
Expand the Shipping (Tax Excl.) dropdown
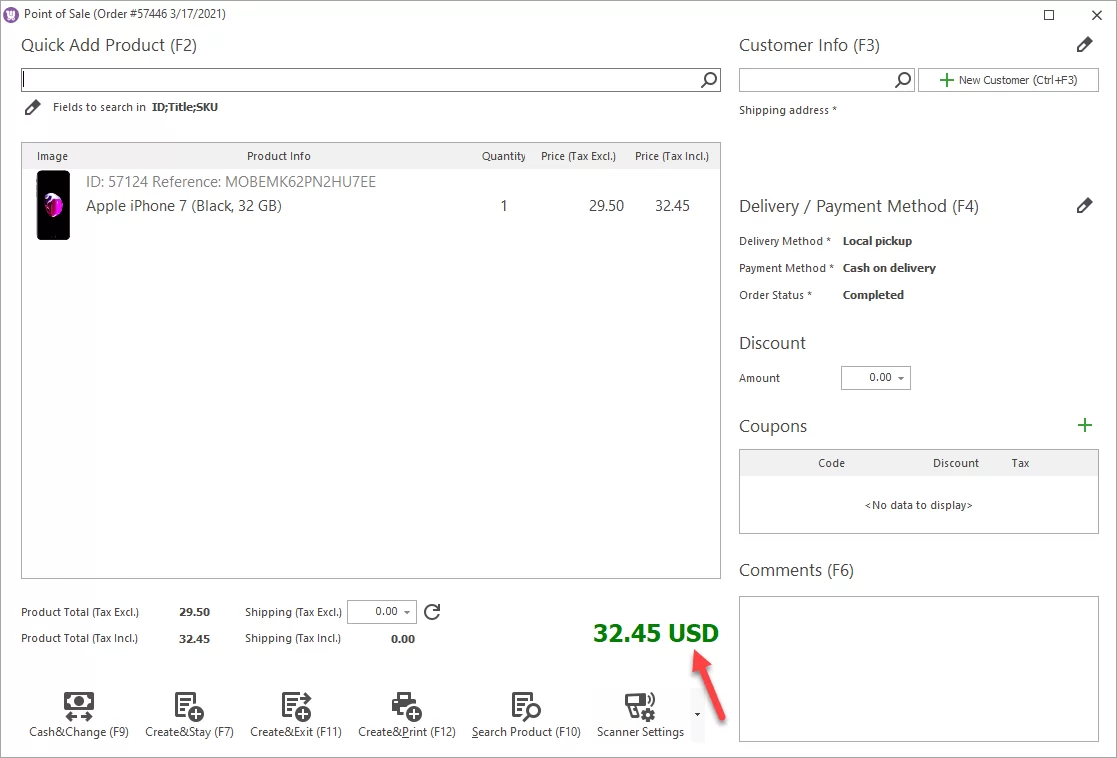coord(409,611)
